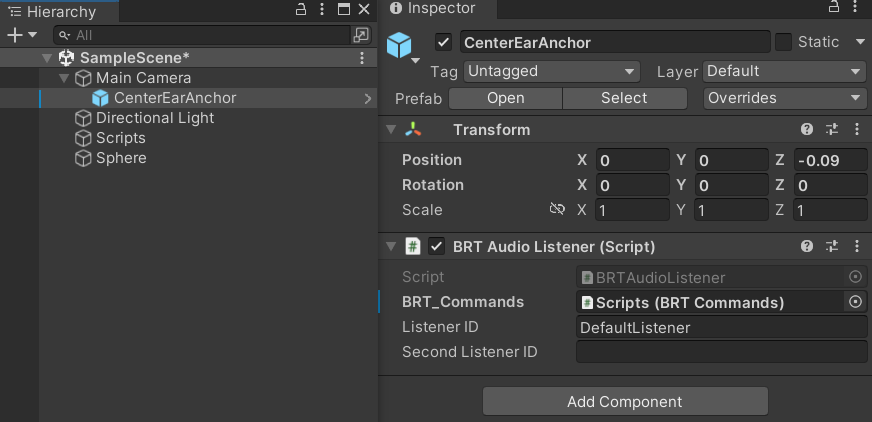872x422 pixels.
Task: Open the Layer dropdown showing Default
Action: point(785,71)
